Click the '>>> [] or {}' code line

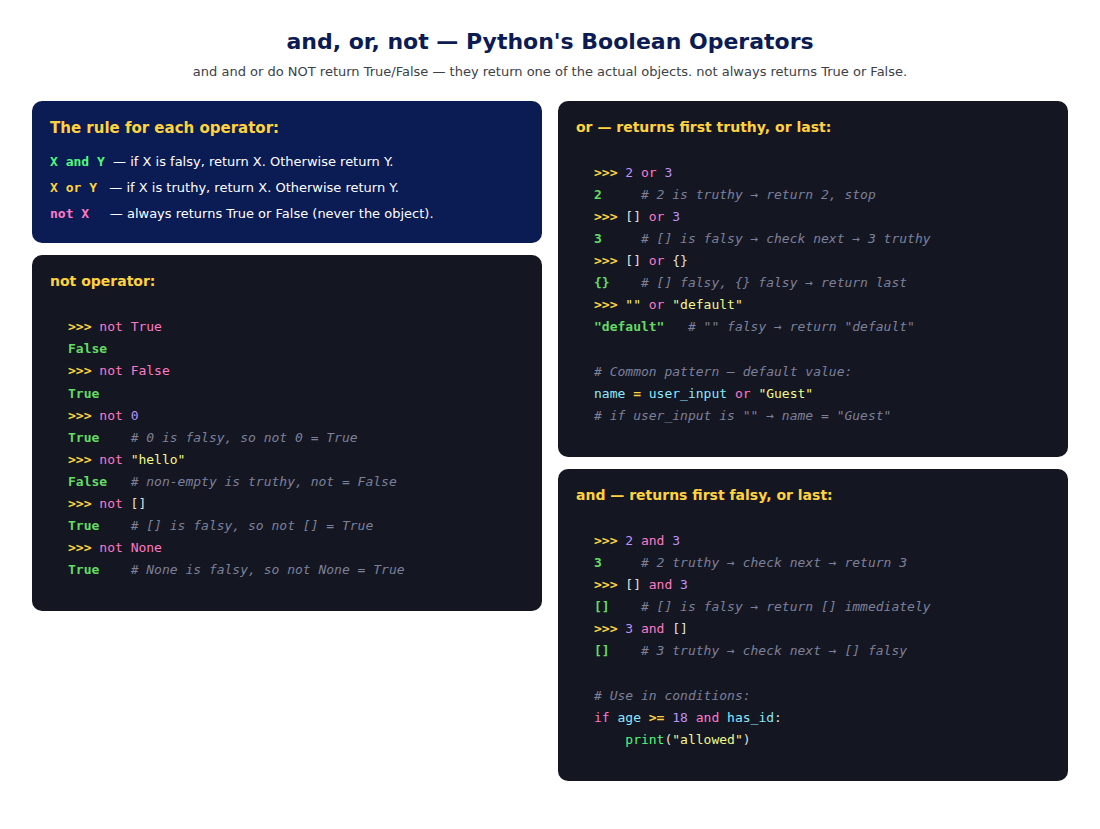[x=640, y=261]
